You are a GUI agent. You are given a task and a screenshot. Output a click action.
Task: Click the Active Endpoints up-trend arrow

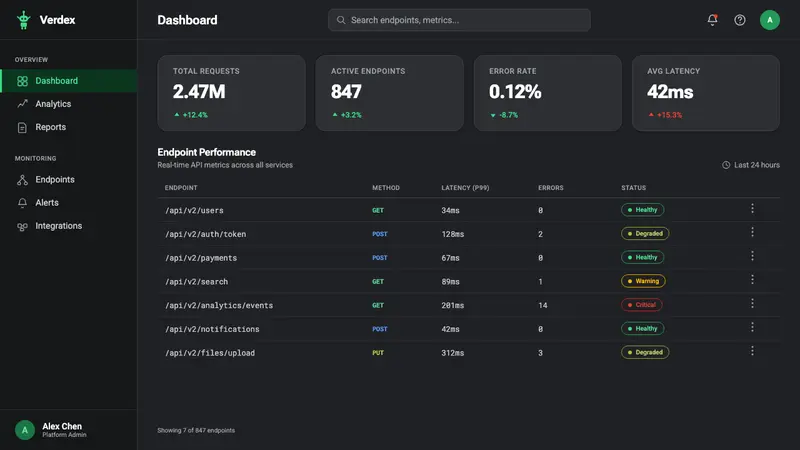335,115
